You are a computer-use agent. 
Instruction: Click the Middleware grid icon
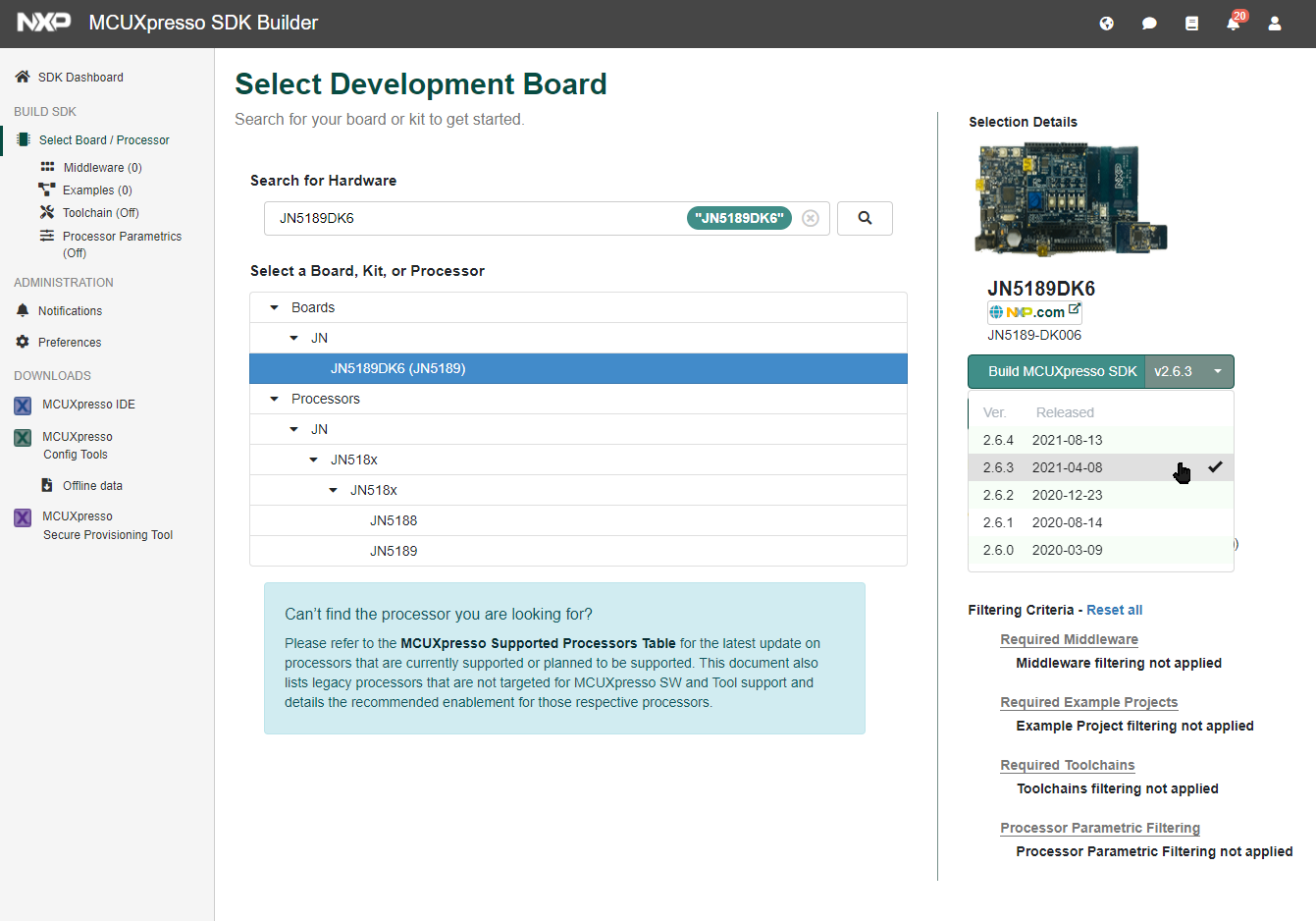coord(47,167)
